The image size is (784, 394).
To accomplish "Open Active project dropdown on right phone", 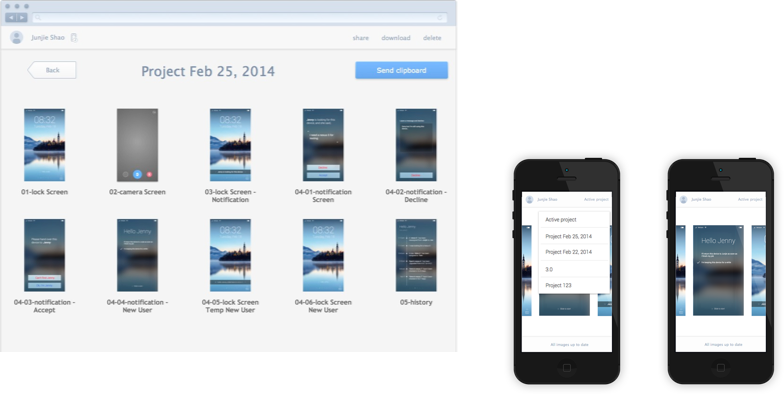I will click(750, 200).
